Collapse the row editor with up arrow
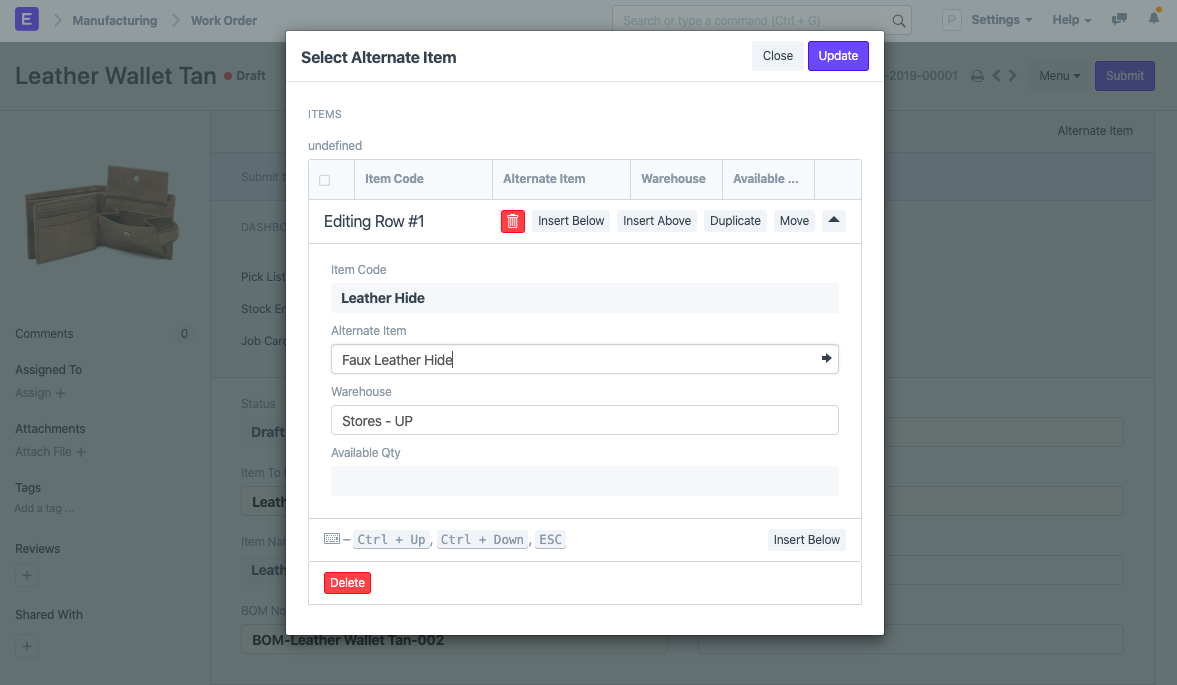 coord(834,221)
